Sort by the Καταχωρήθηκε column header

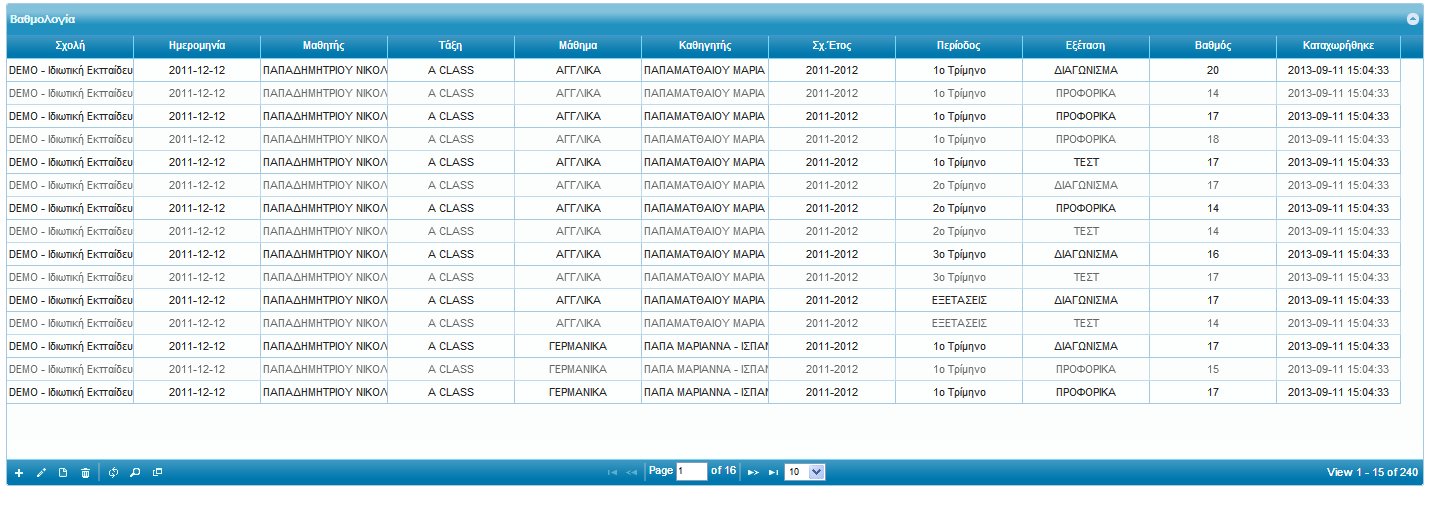(1338, 46)
